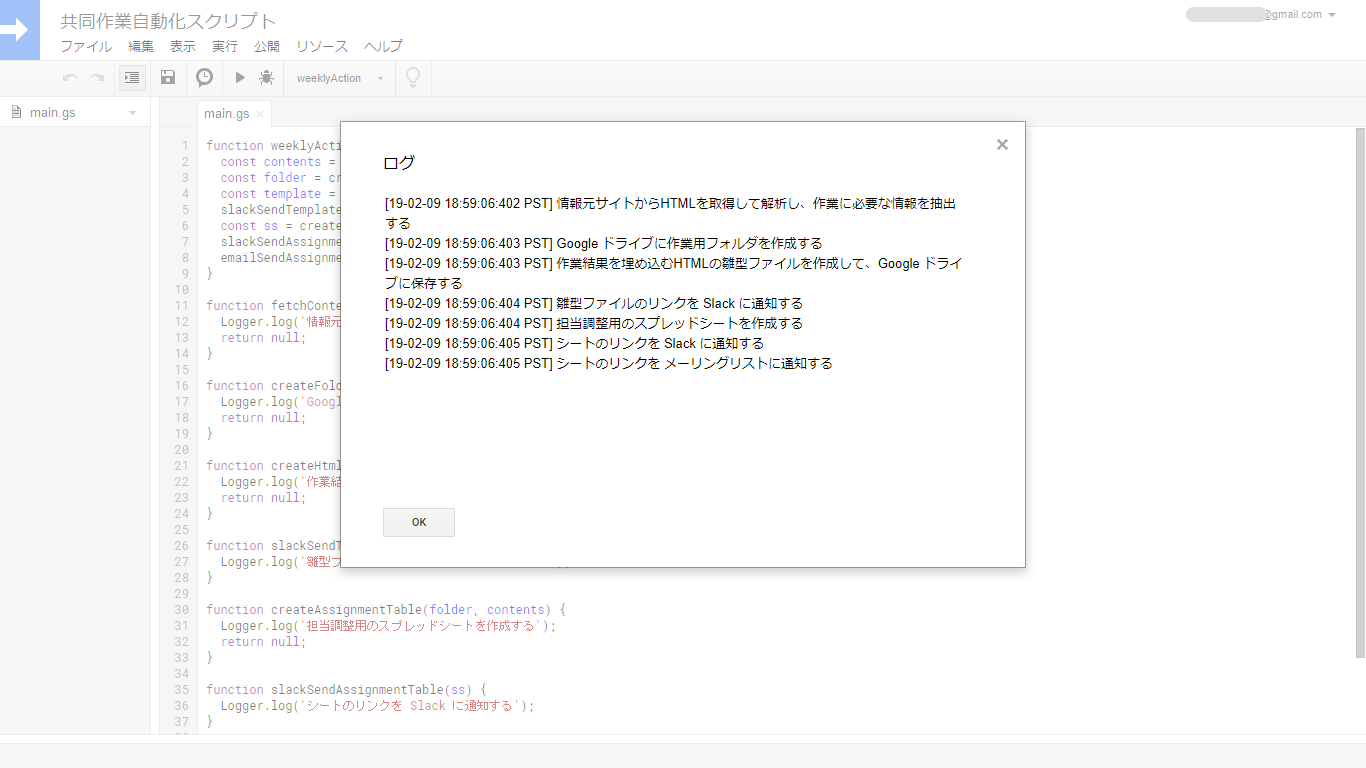Click the lightbulb hint icon
The width and height of the screenshot is (1366, 768).
pyautogui.click(x=413, y=78)
